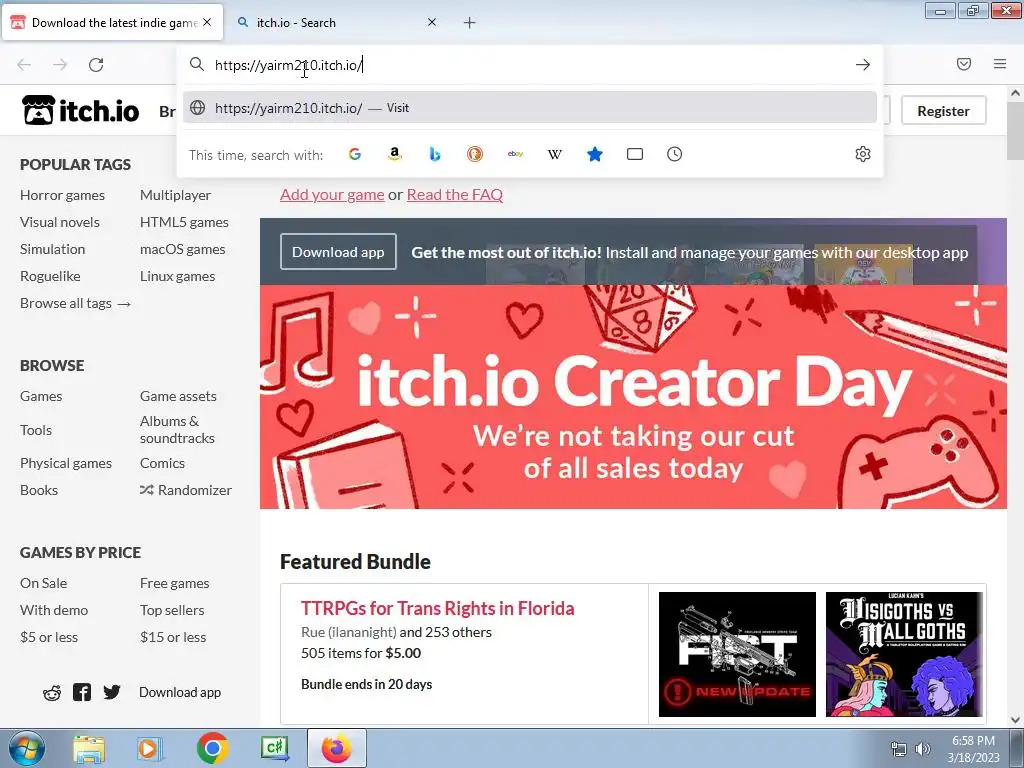Open the Pocket save icon
The height and width of the screenshot is (768, 1024).
tap(964, 64)
